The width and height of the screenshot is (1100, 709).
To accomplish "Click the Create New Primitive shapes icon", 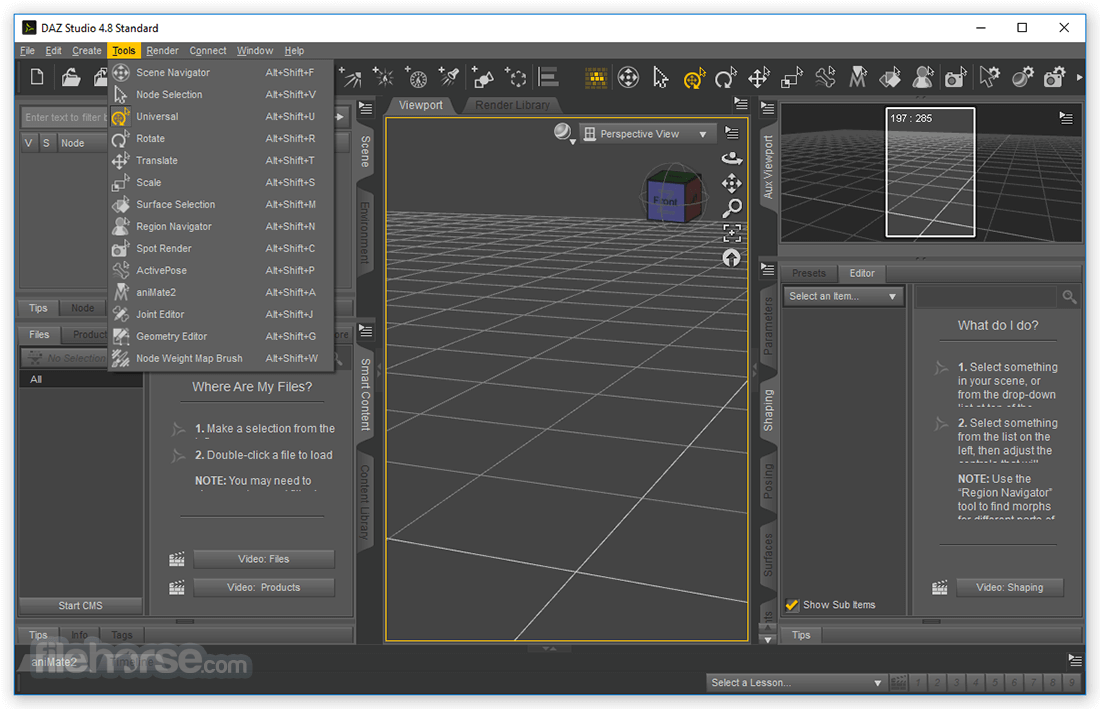I will coord(483,77).
